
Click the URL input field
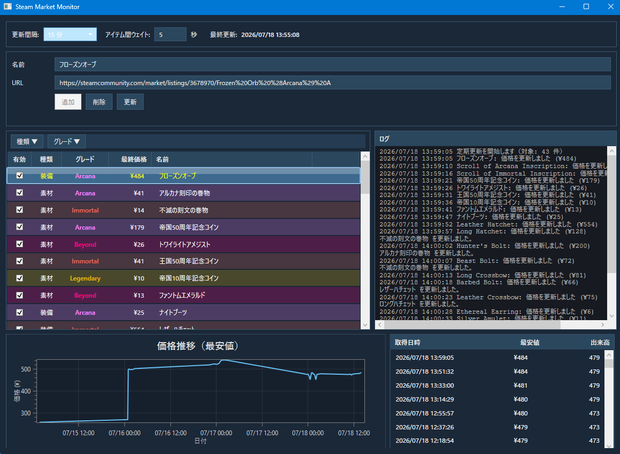(x=333, y=83)
